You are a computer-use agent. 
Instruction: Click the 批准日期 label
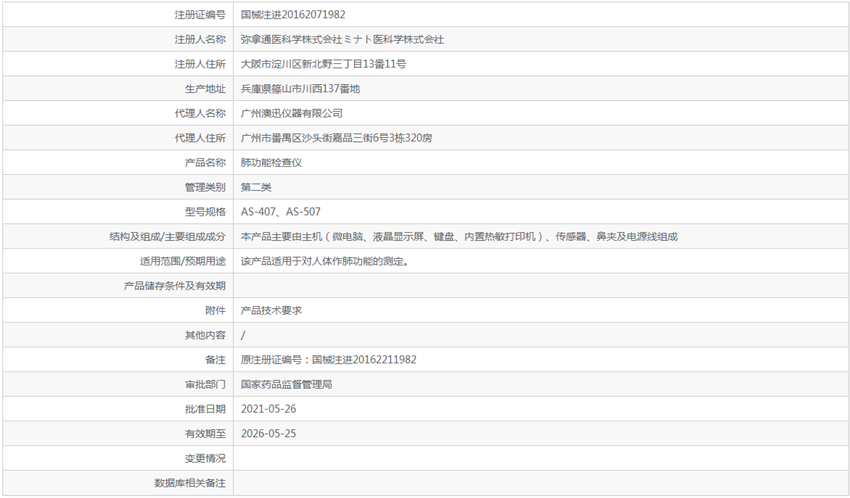(x=205, y=409)
